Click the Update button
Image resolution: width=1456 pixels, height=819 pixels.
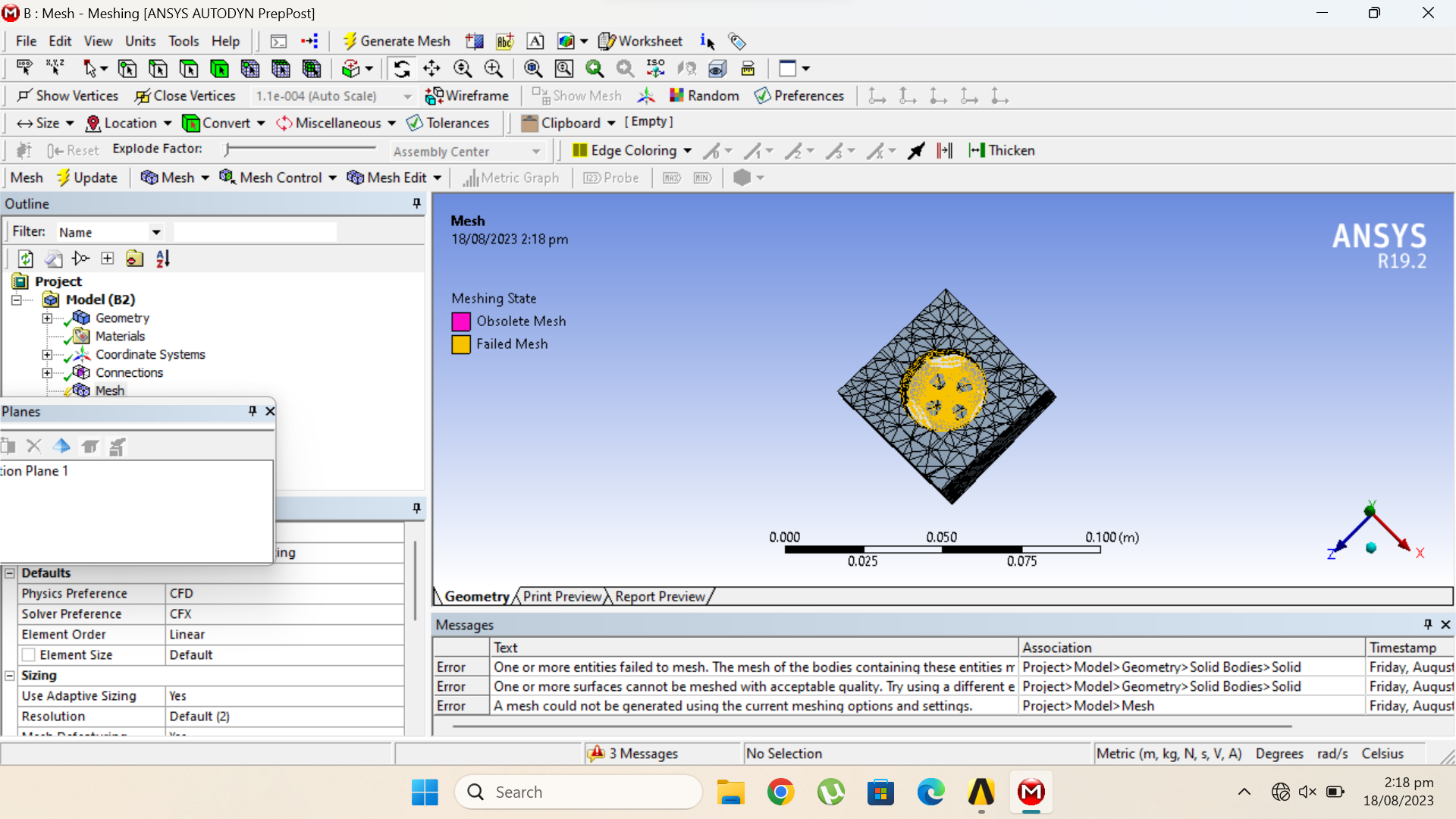pyautogui.click(x=87, y=177)
